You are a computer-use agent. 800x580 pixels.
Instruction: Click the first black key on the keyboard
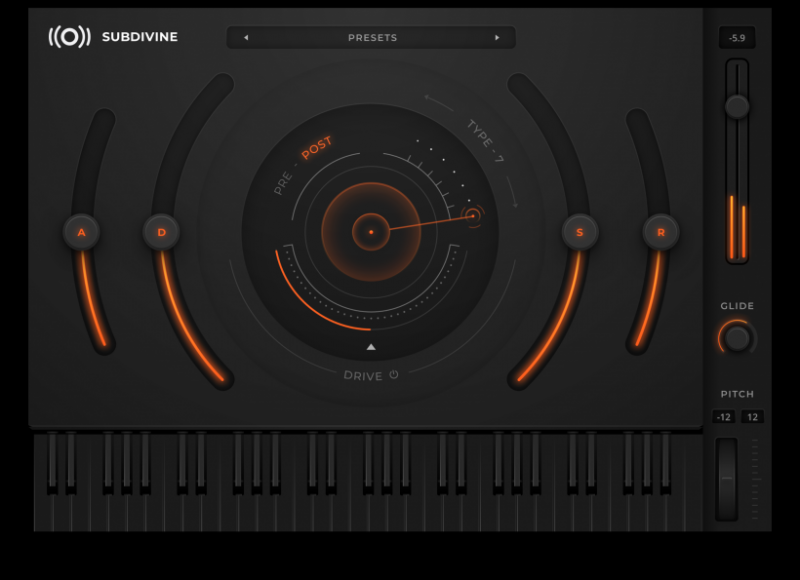click(52, 463)
